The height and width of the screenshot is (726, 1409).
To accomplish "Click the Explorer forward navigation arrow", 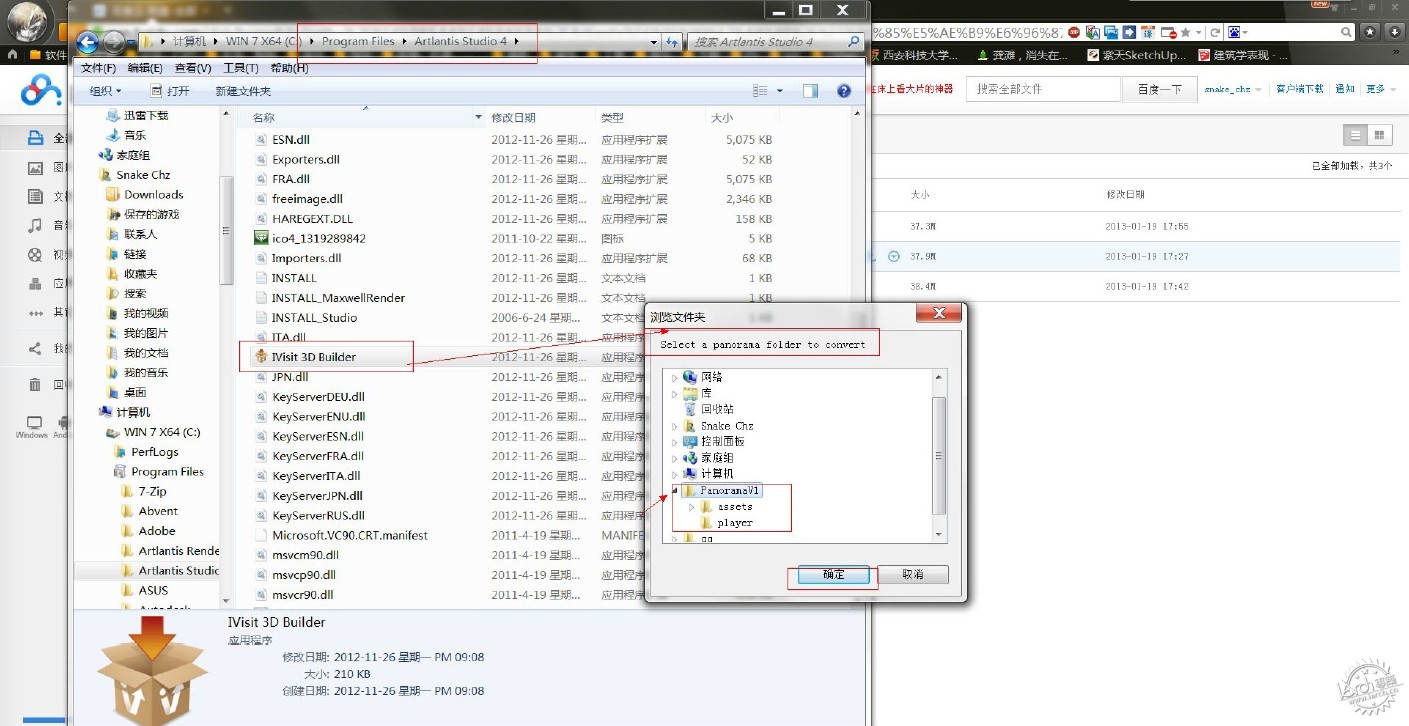I will [x=114, y=42].
